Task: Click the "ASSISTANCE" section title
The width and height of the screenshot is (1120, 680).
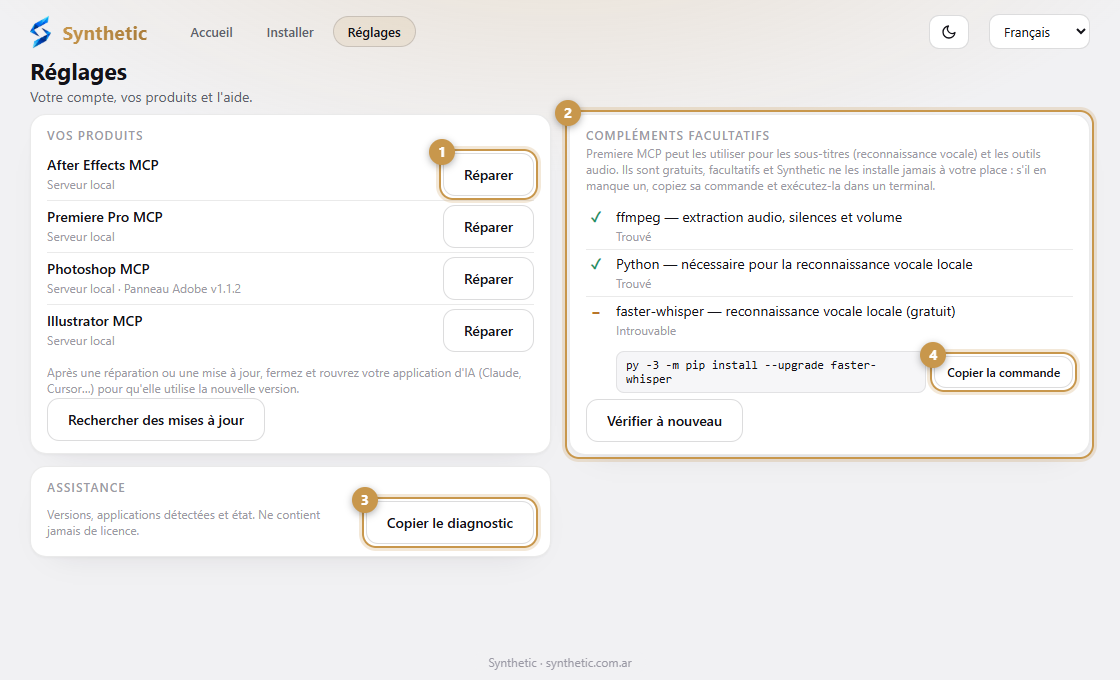Action: tap(86, 488)
